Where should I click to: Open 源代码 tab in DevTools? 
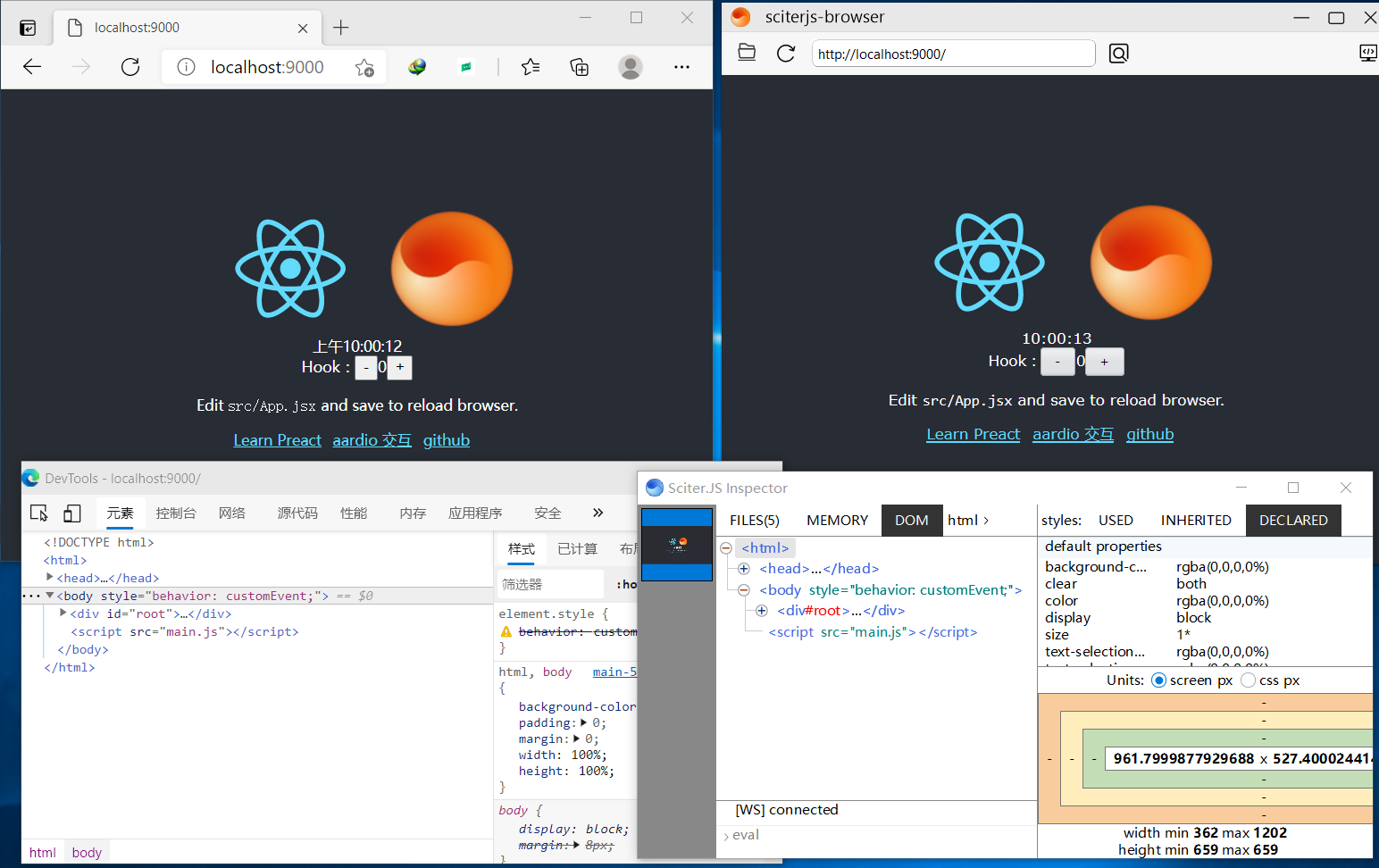coord(297,513)
